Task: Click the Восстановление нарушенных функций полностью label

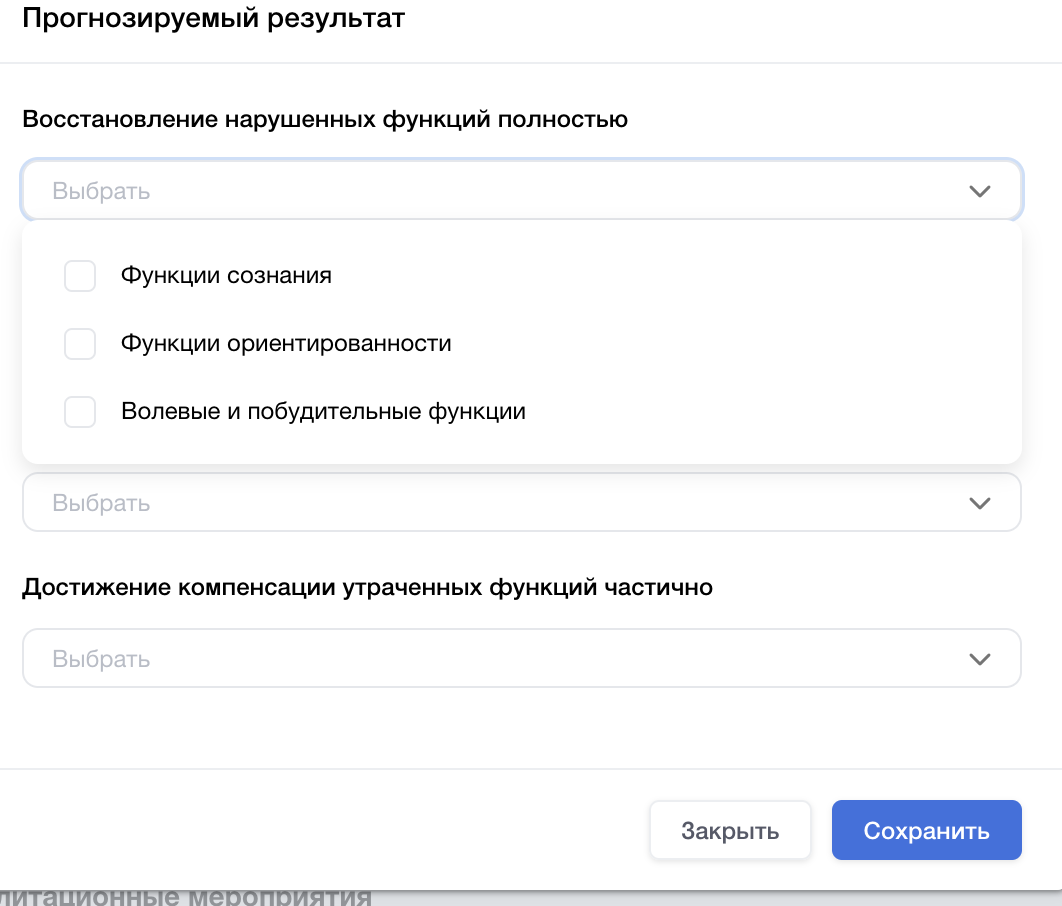Action: (325, 120)
